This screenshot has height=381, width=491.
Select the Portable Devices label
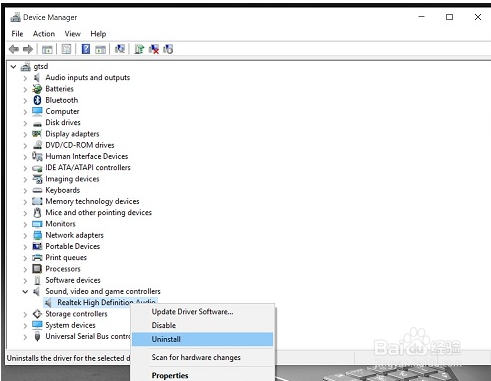(73, 246)
